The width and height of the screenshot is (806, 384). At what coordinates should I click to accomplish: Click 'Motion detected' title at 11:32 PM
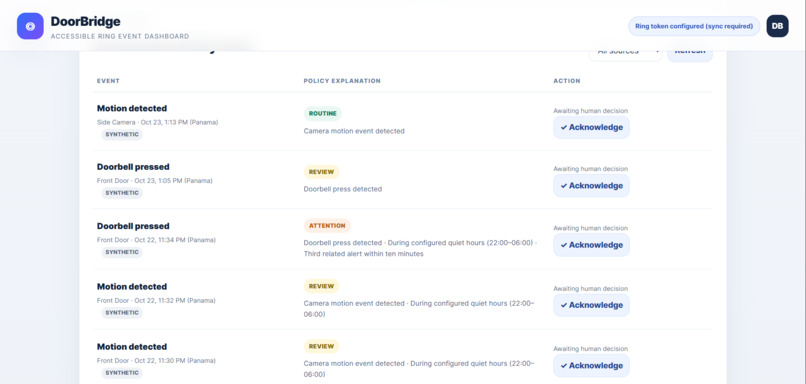132,287
